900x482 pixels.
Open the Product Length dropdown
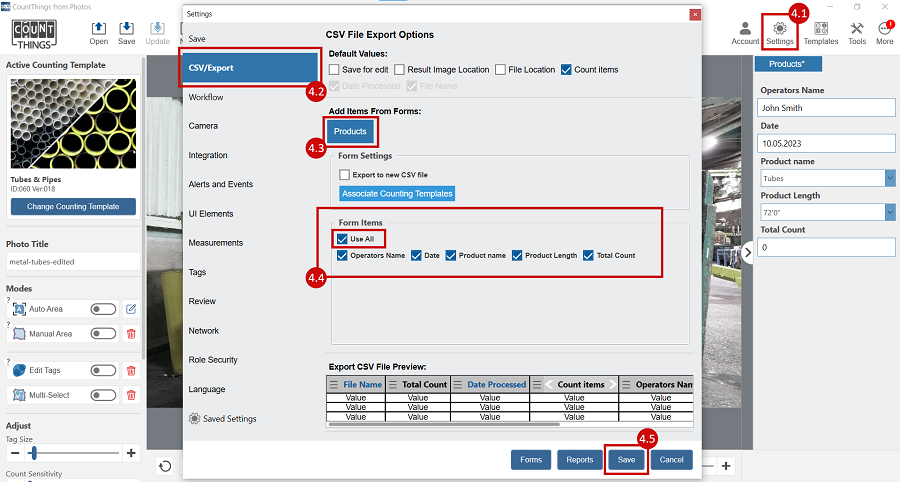(x=889, y=212)
